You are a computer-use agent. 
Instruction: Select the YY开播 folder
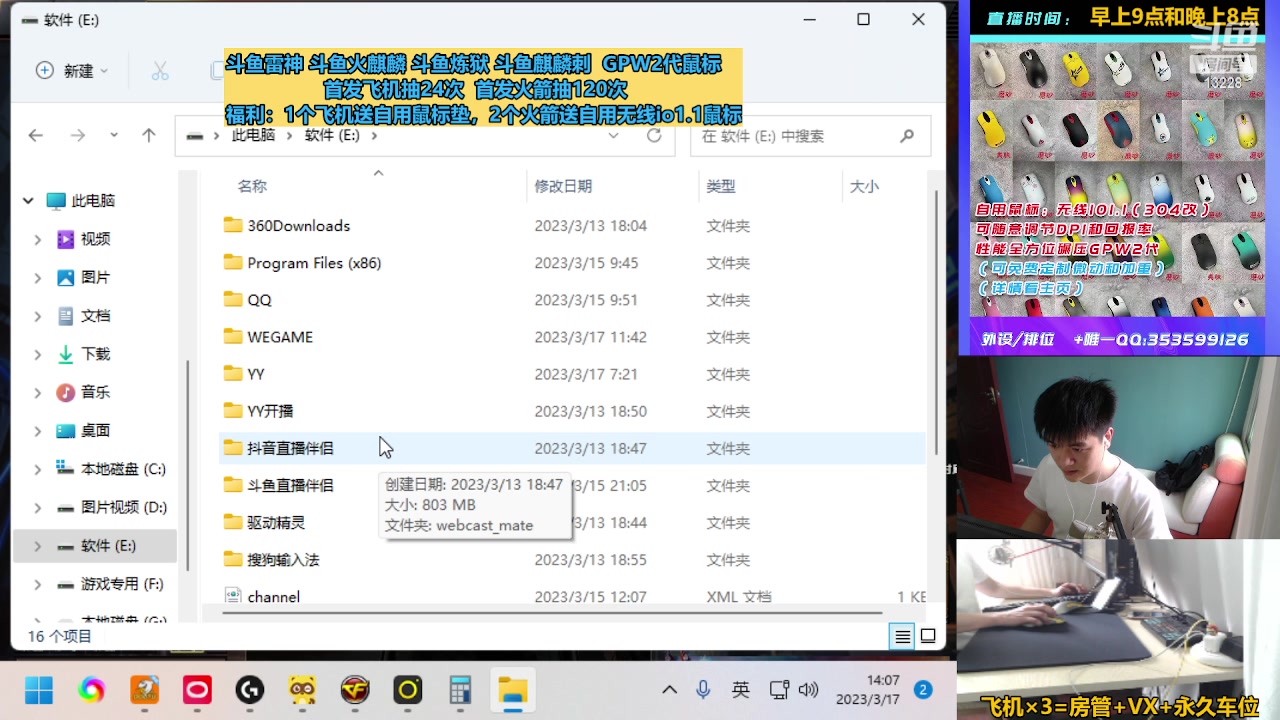573,411
